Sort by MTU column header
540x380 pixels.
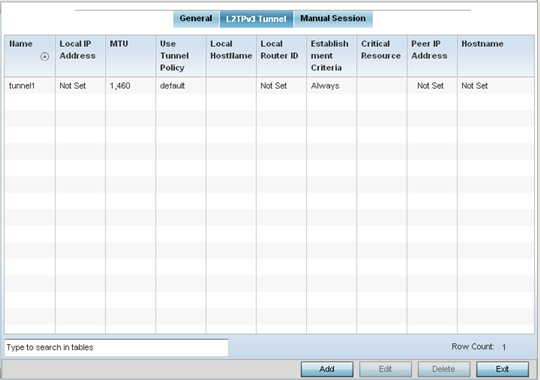tap(130, 56)
